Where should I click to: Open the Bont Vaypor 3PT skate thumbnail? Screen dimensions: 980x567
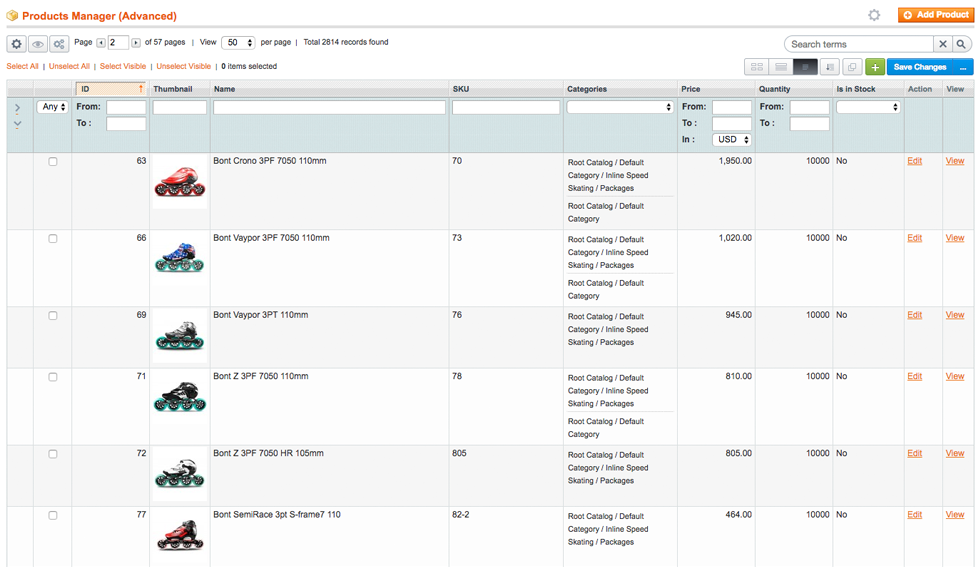click(180, 336)
